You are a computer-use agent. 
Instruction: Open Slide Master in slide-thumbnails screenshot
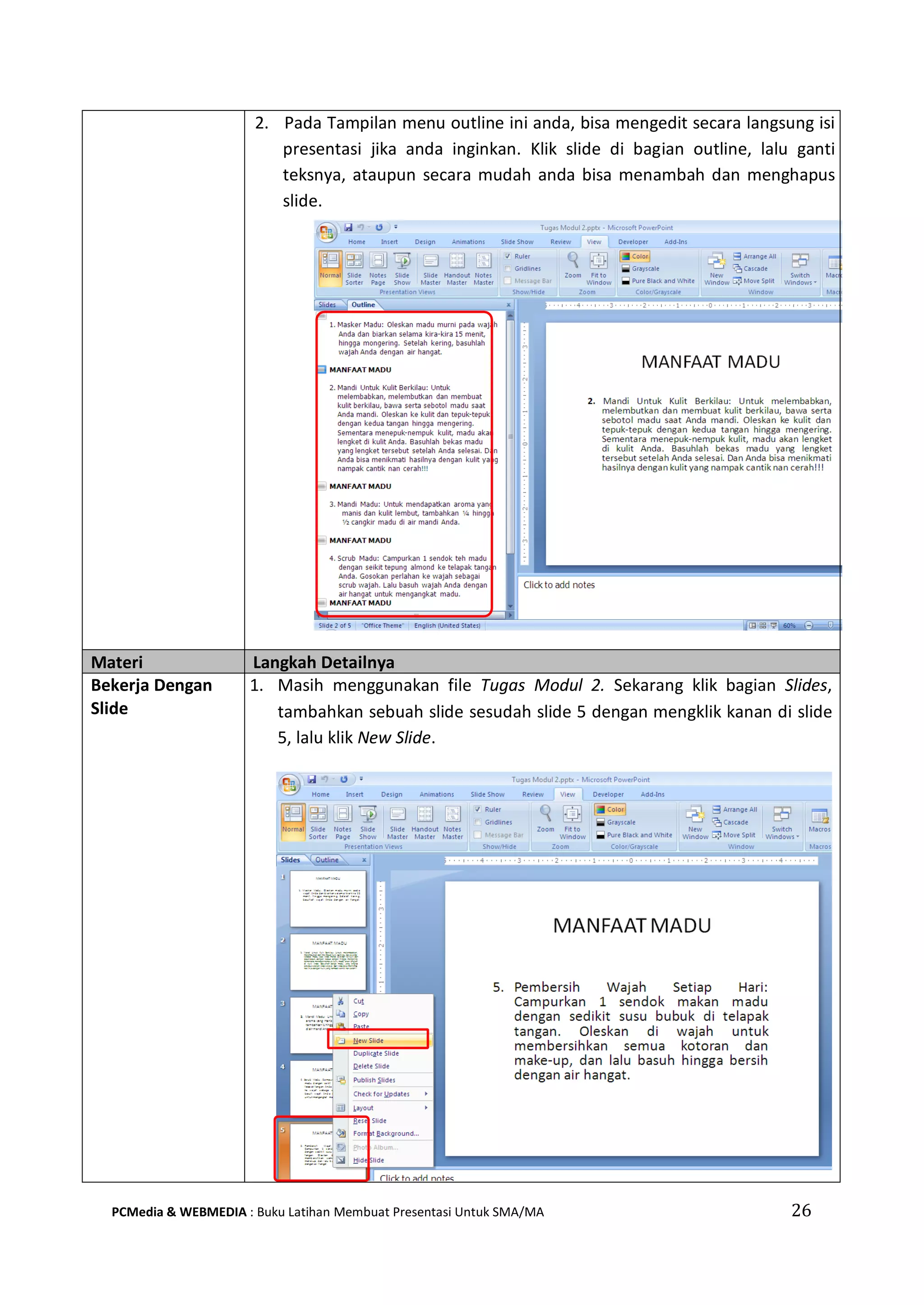[x=397, y=822]
